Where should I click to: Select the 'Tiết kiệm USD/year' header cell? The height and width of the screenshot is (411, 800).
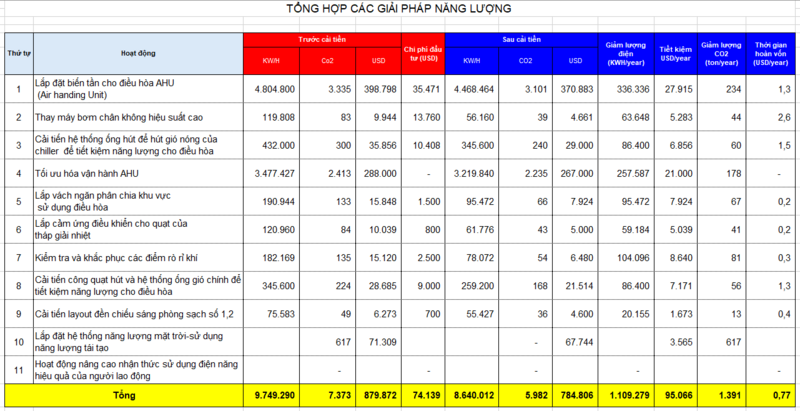coord(676,54)
